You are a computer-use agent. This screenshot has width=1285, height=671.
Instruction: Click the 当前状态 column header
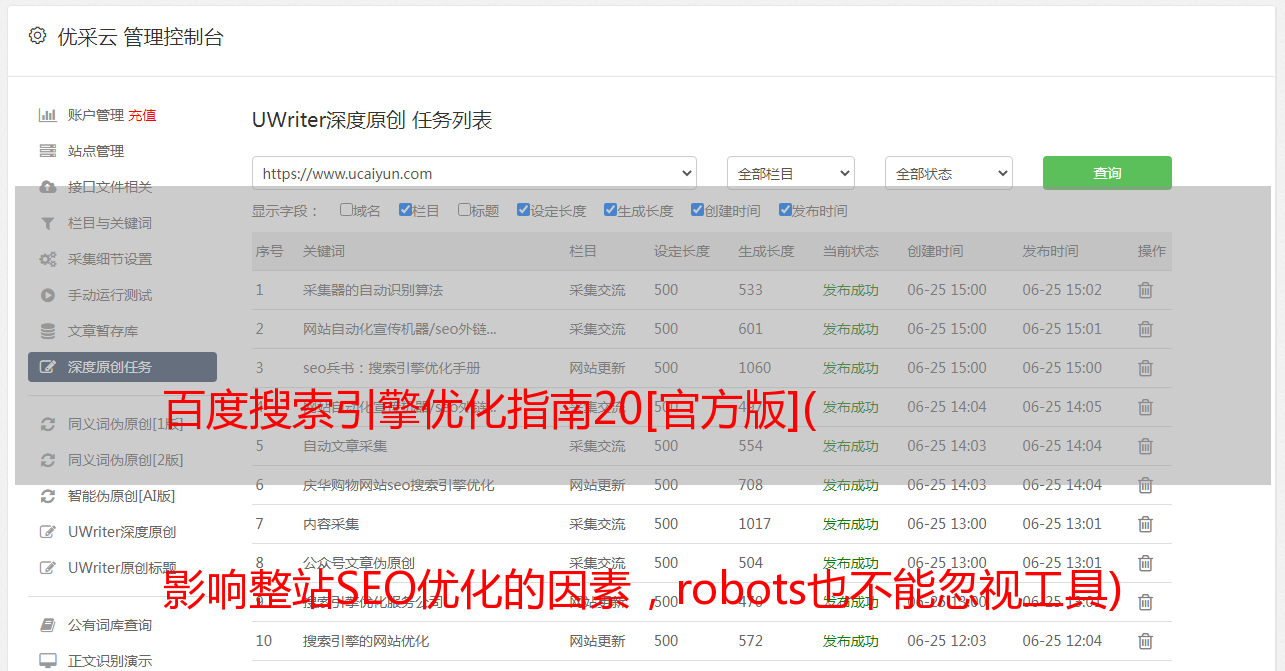point(851,252)
